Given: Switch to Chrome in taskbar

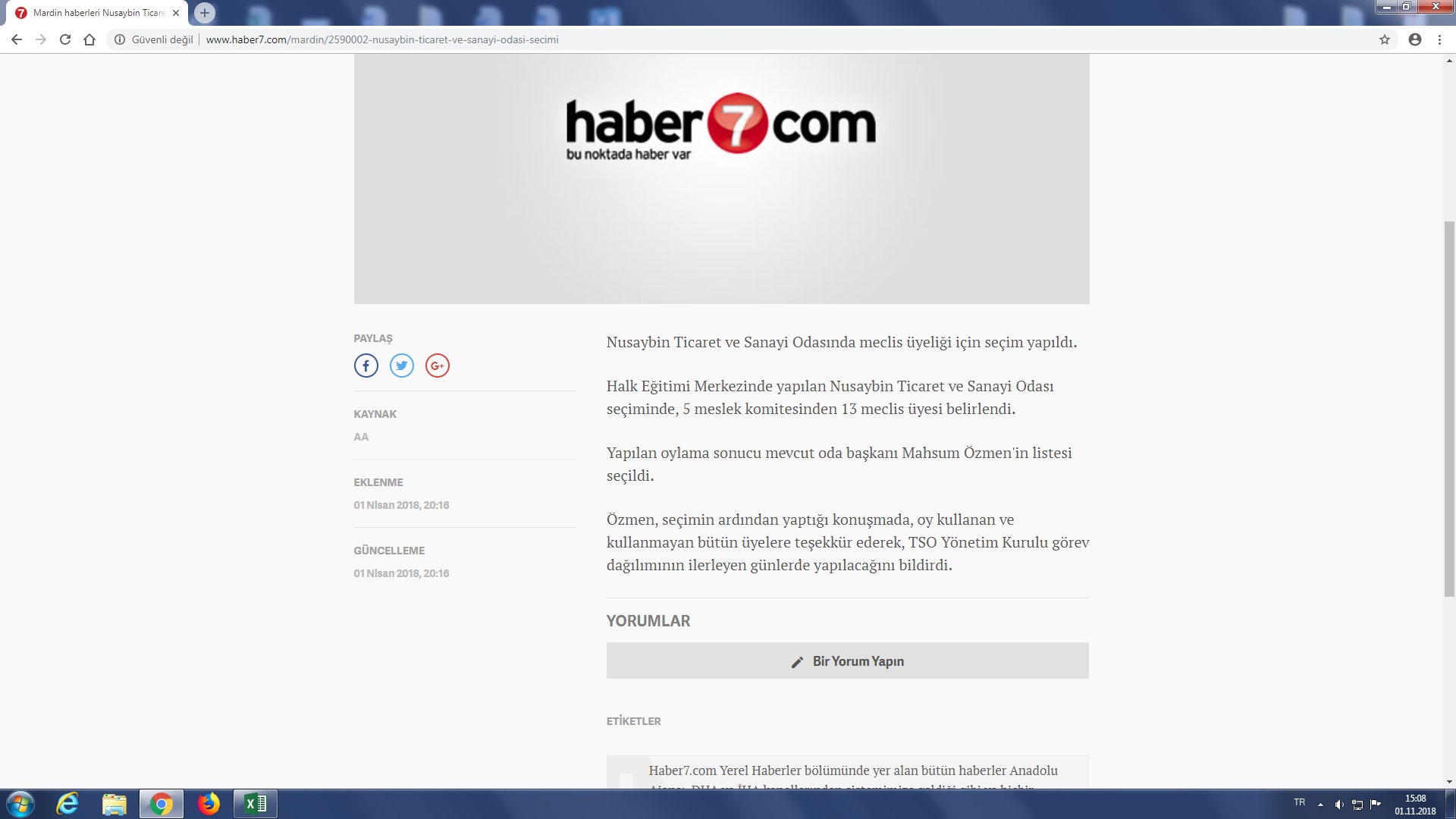Looking at the screenshot, I should (161, 804).
